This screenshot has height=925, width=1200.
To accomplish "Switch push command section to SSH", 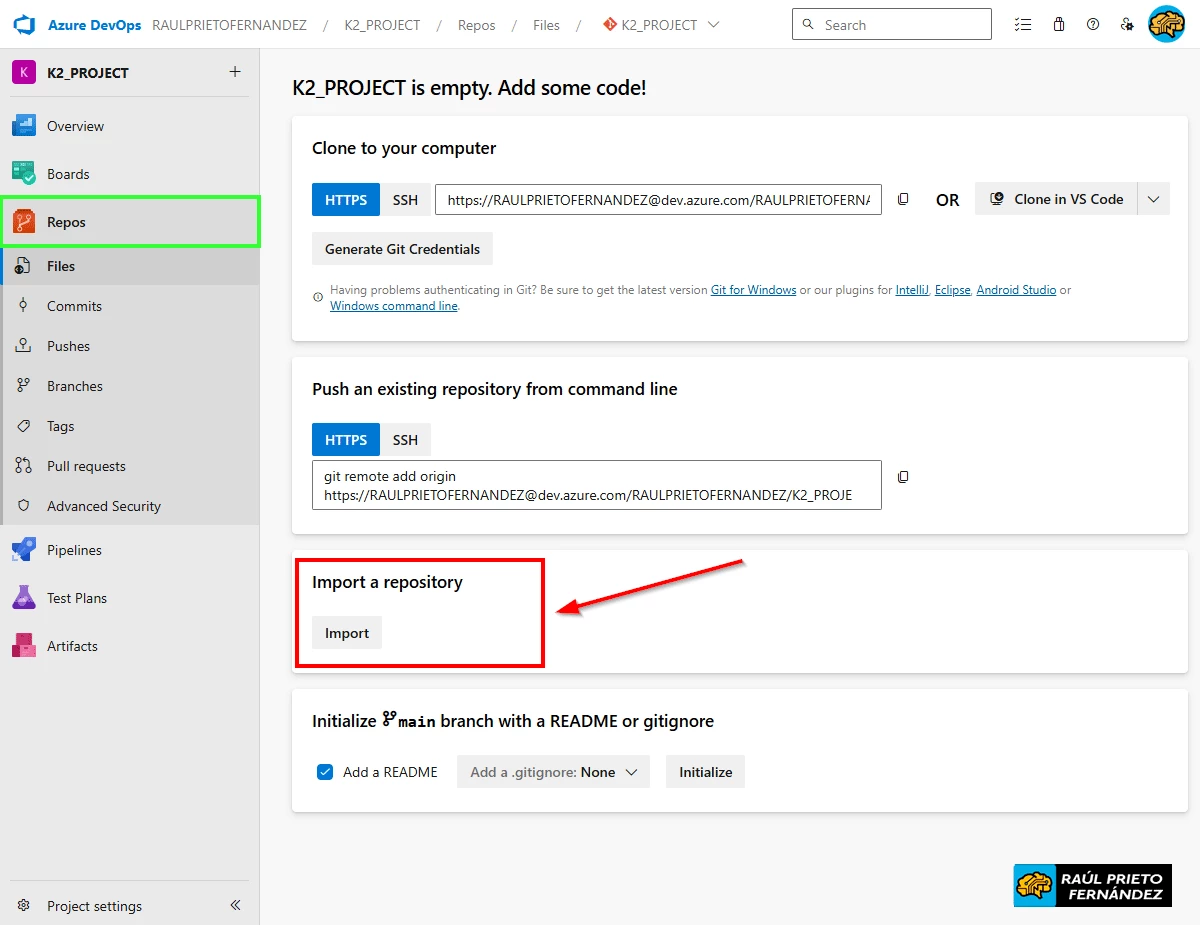I will [405, 439].
